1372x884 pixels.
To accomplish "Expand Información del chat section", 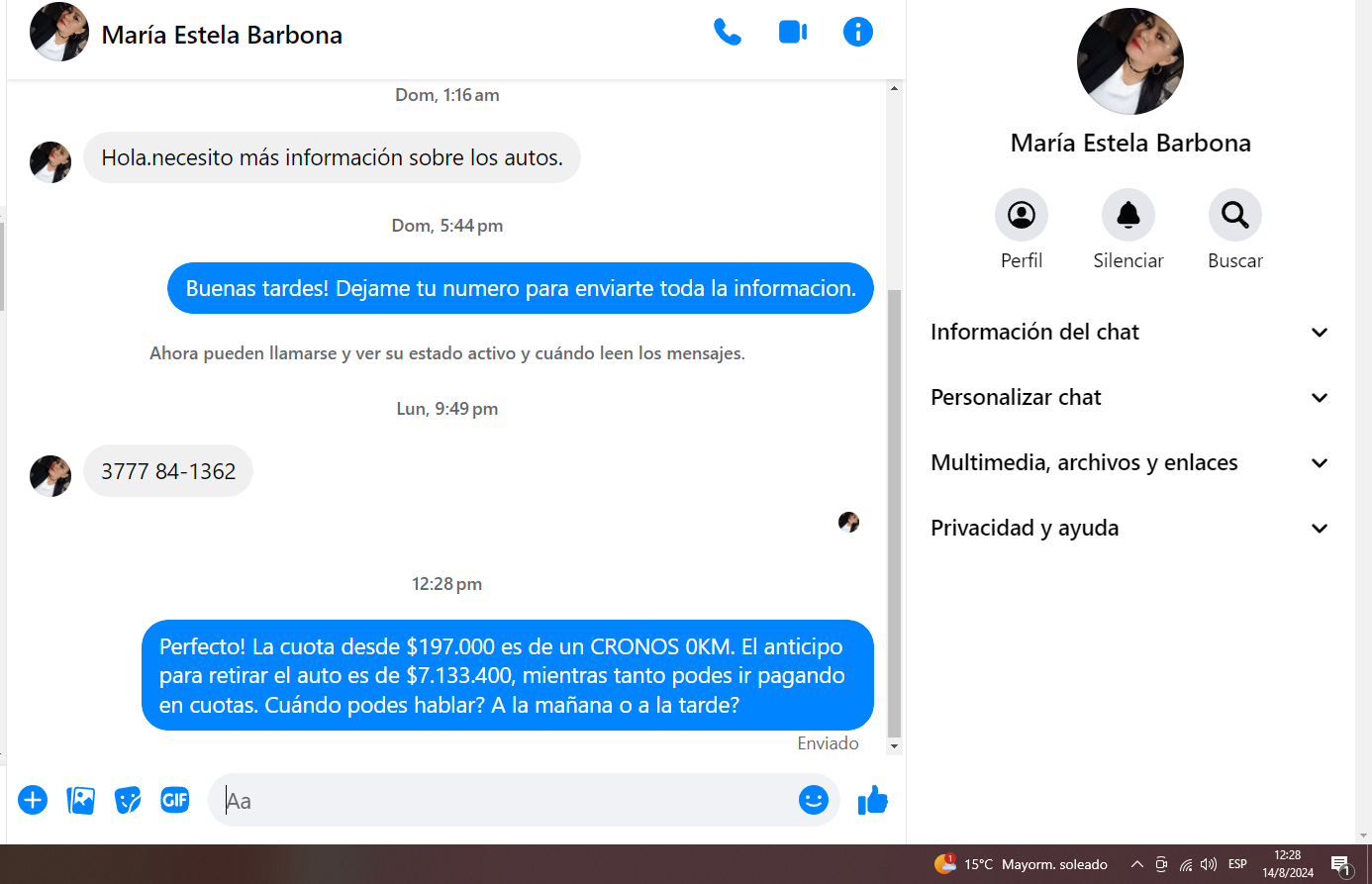I will tap(1128, 333).
